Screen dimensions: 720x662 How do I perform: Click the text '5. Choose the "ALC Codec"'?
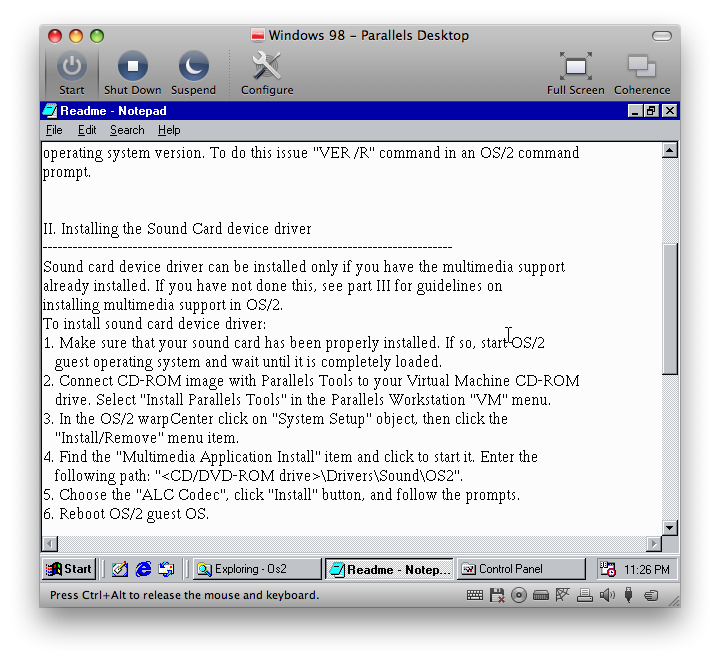[136, 495]
